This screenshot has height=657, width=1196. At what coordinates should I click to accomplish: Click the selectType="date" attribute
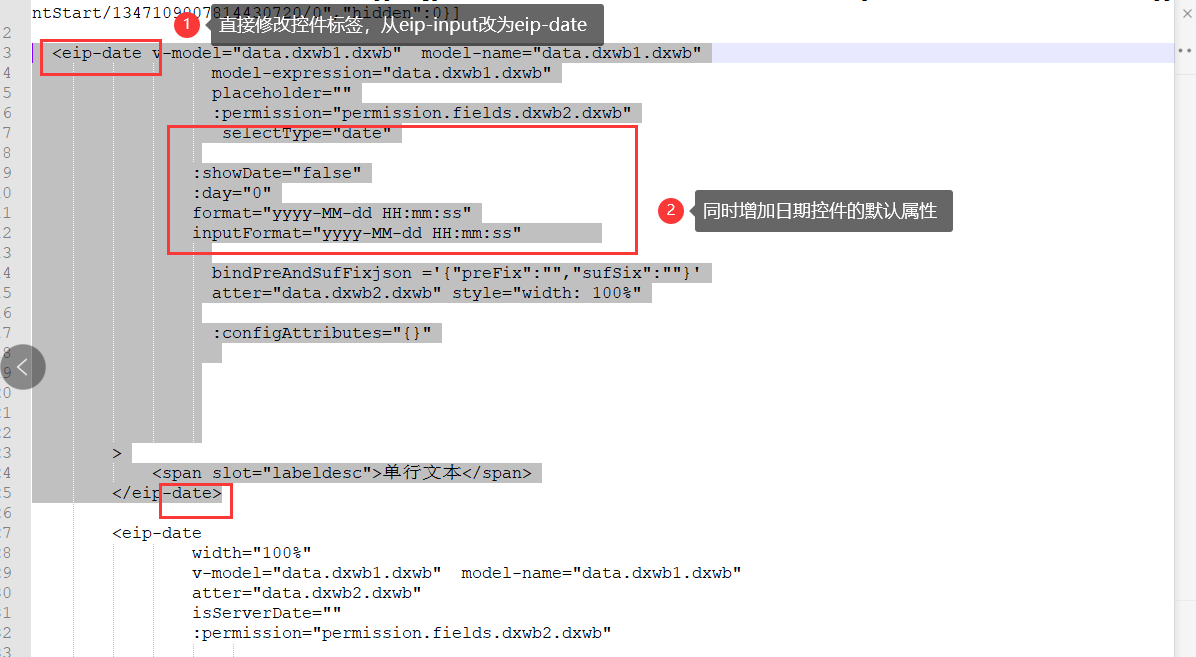tap(307, 133)
